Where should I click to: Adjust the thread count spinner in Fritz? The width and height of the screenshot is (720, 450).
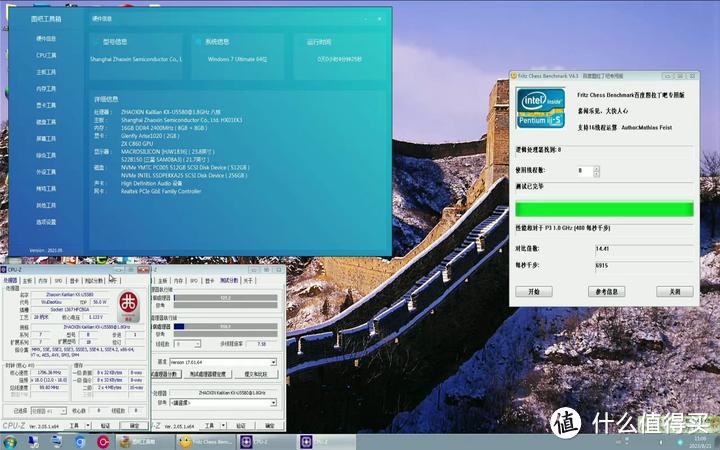click(x=598, y=171)
